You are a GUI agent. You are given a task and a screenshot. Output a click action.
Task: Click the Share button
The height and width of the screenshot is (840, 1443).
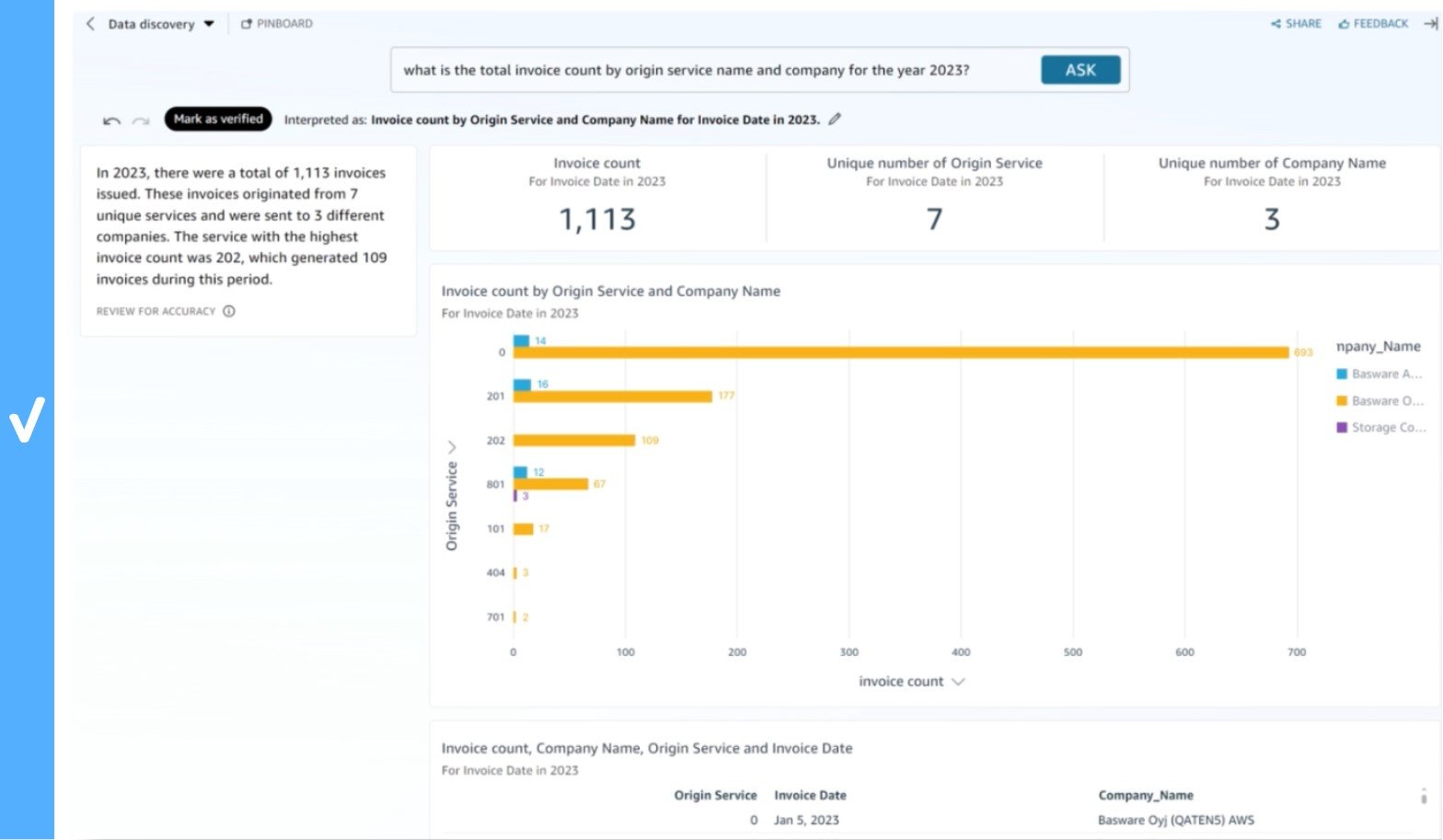(1296, 24)
